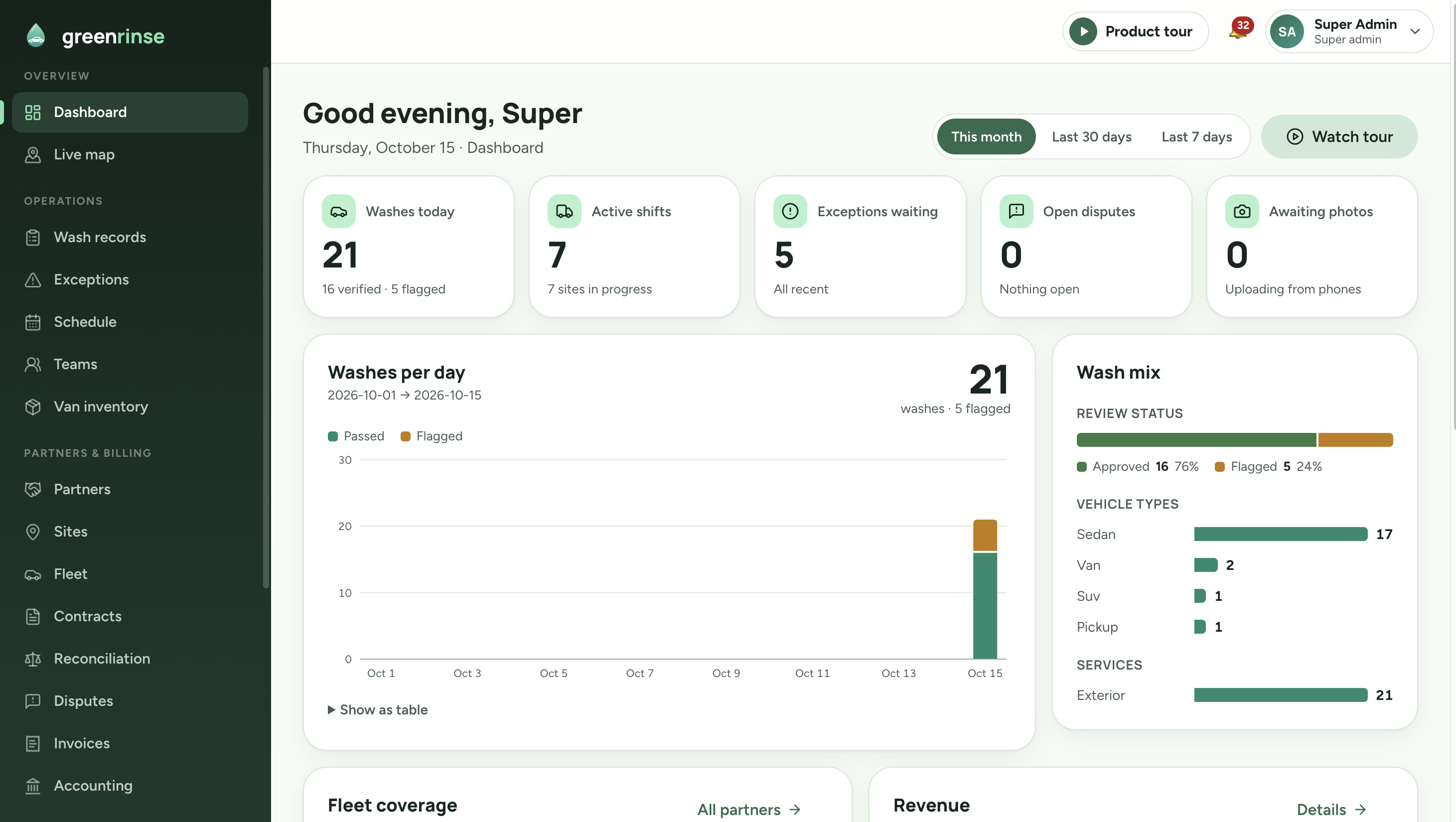The width and height of the screenshot is (1456, 822).
Task: Click the Disputes speech bubble icon
Action: coord(33,701)
